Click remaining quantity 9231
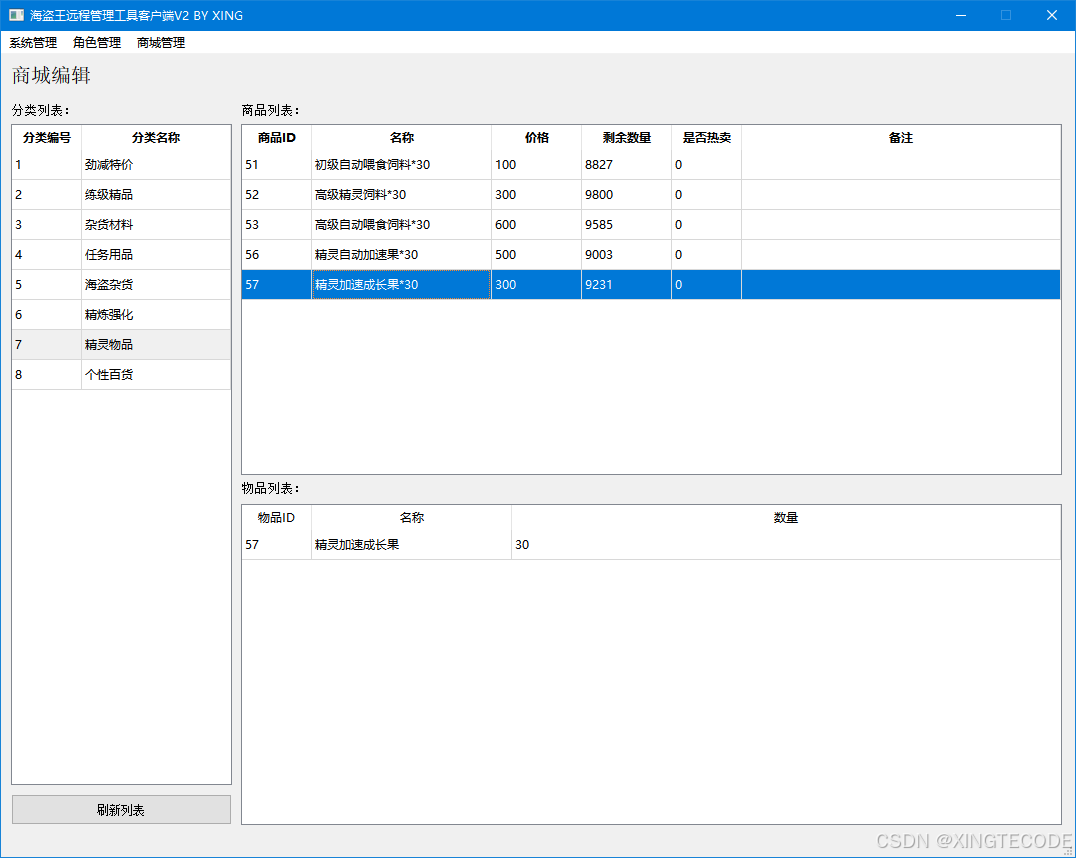Screen dimensions: 1076x858 click(x=627, y=285)
